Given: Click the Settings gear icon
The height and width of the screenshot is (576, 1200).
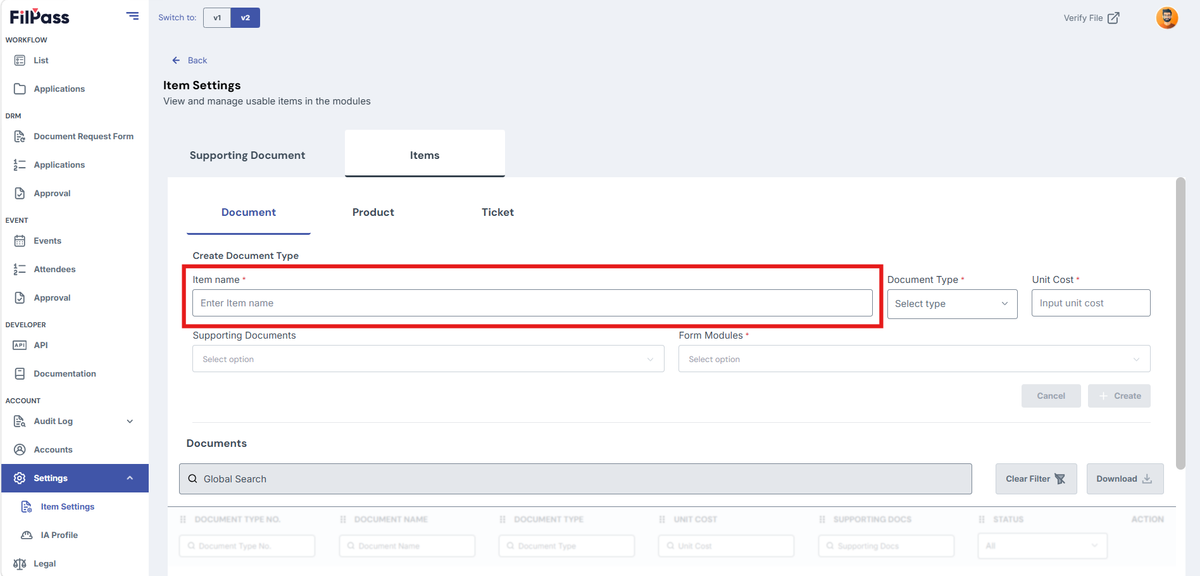Looking at the screenshot, I should tap(19, 478).
